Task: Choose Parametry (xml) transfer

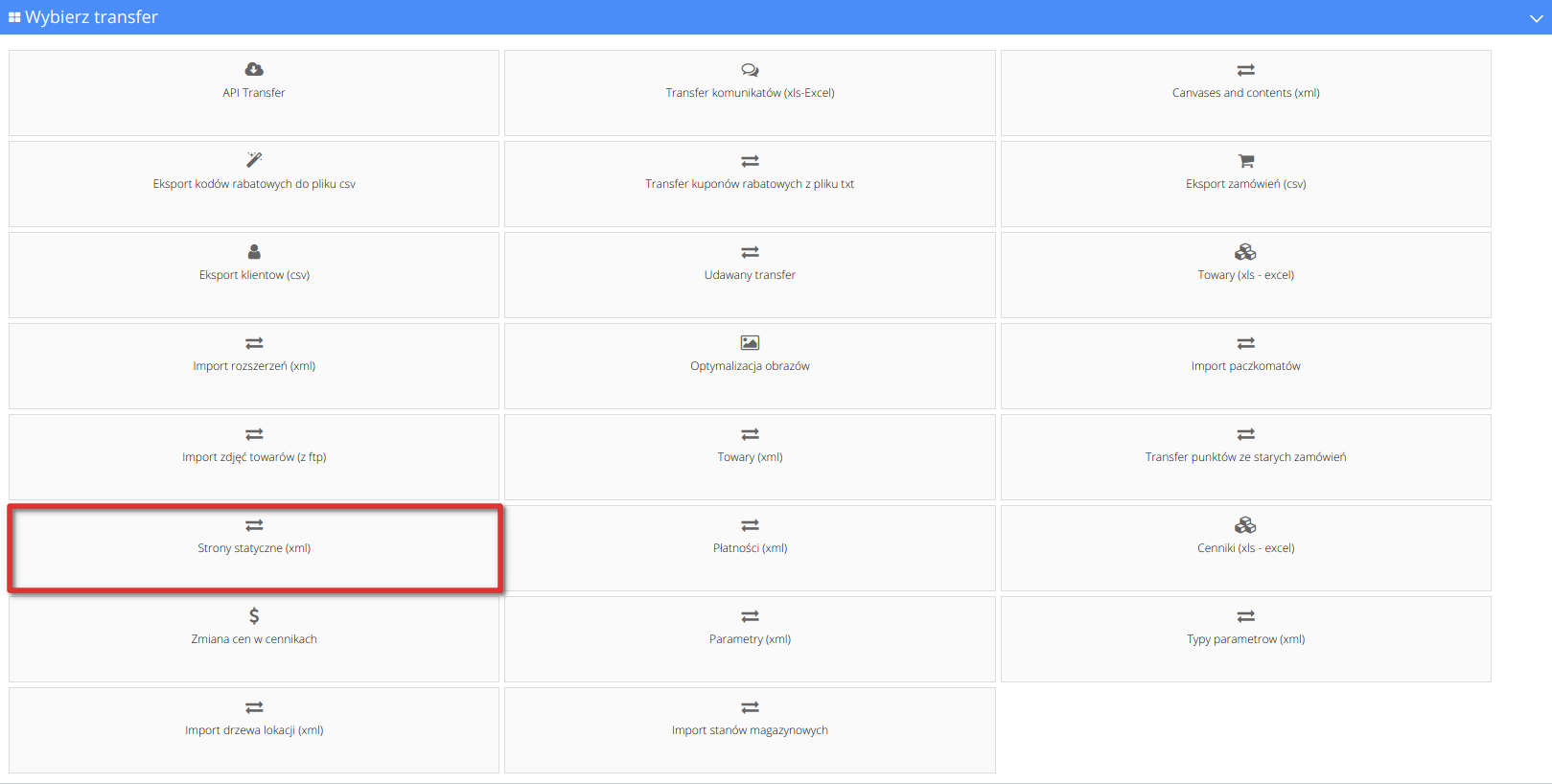Action: 750,639
